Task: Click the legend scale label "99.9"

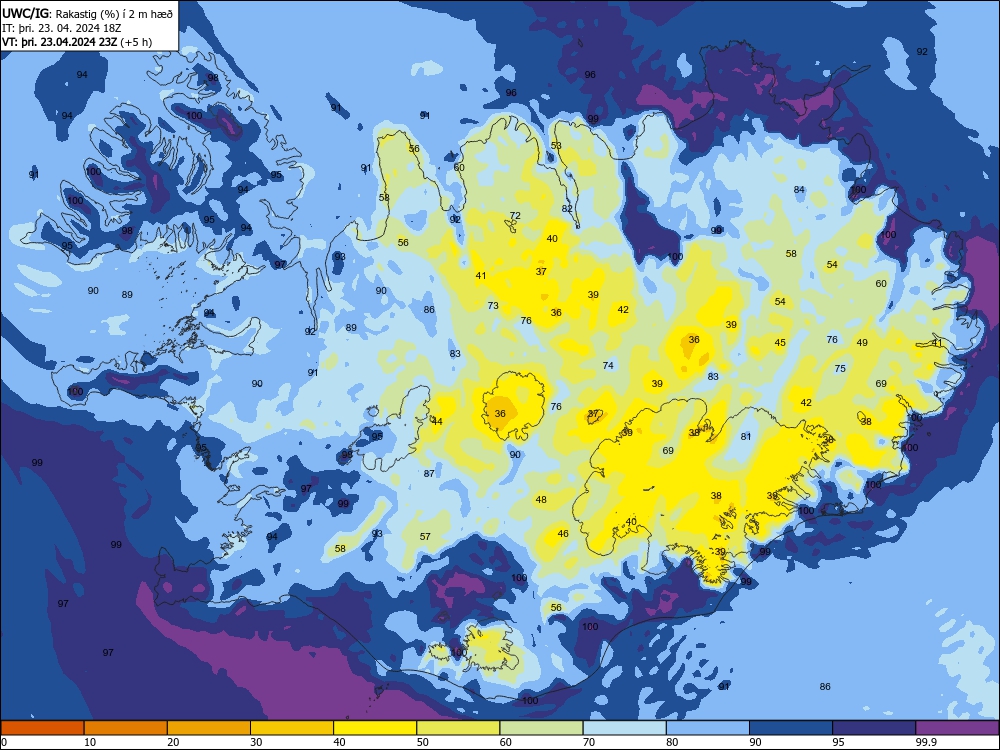Action: 926,742
